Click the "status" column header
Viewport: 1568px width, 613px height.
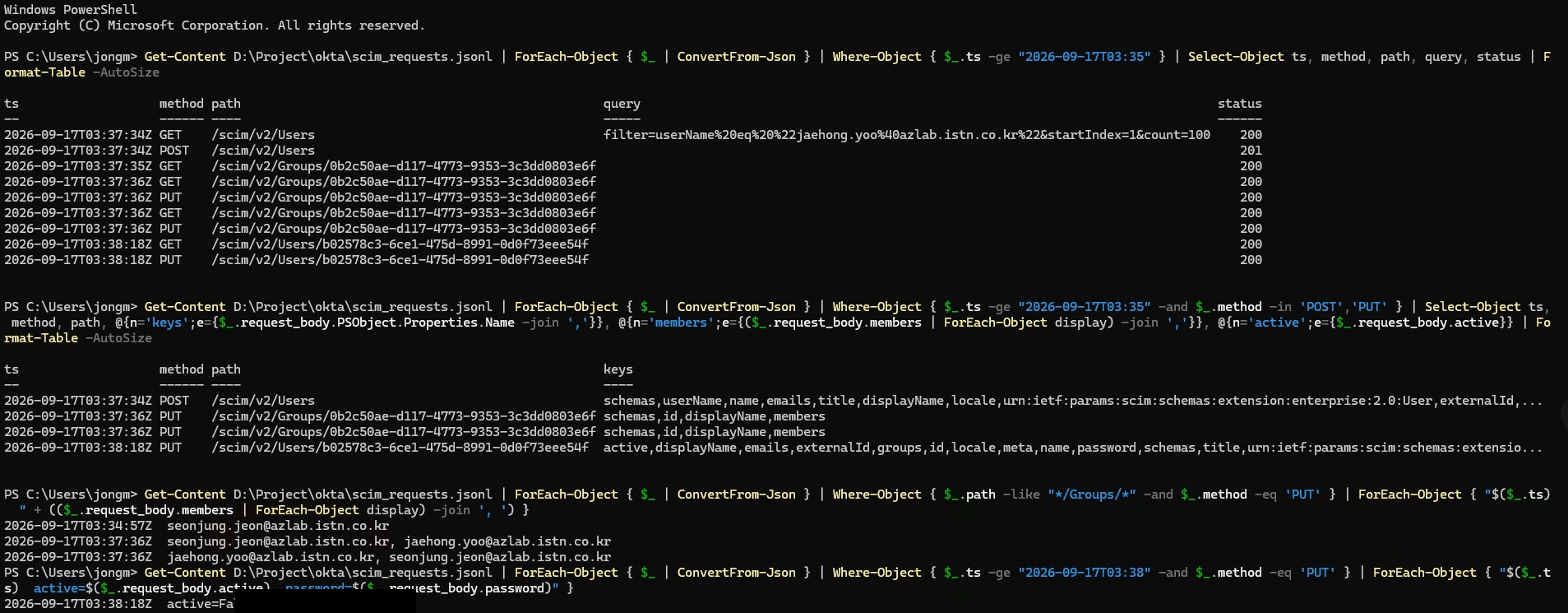coord(1239,104)
